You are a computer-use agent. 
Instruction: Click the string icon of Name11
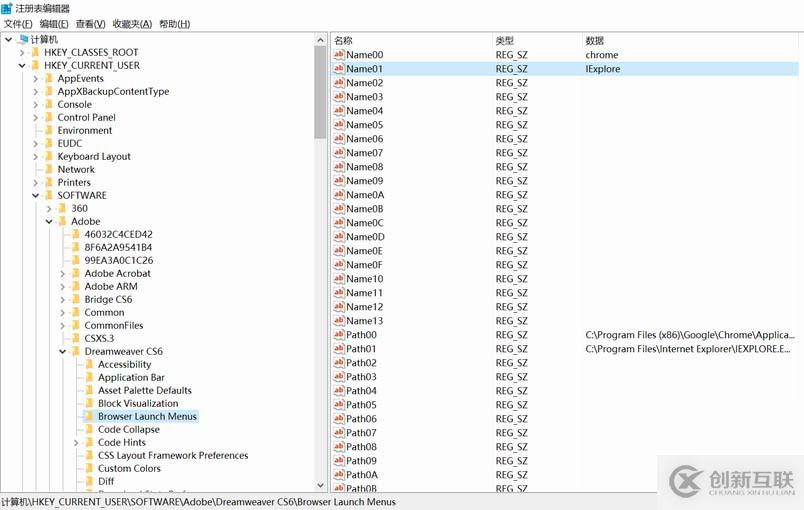[339, 292]
